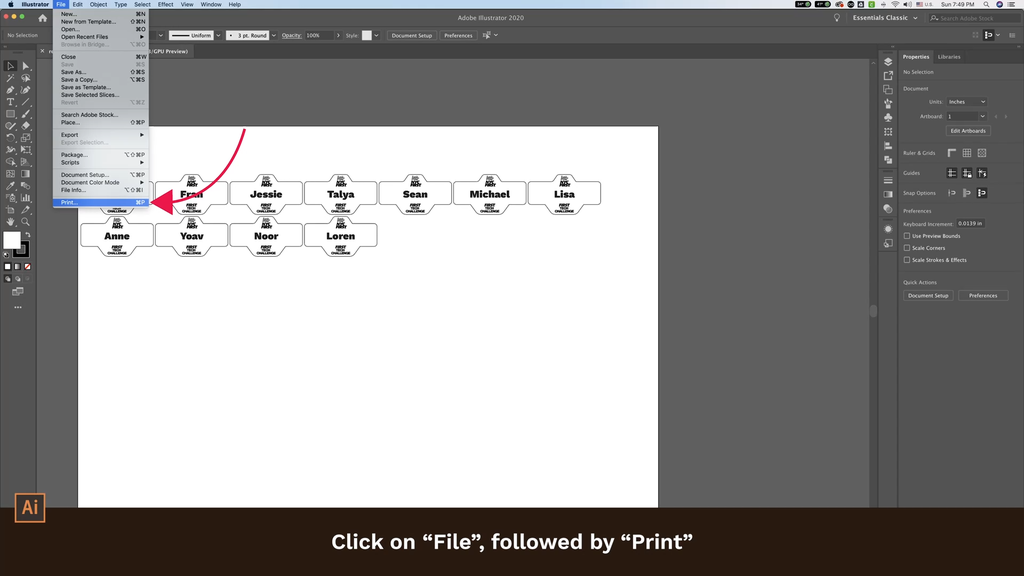The image size is (1024, 576).
Task: Expand the Artboard number dropdown
Action: pyautogui.click(x=965, y=116)
